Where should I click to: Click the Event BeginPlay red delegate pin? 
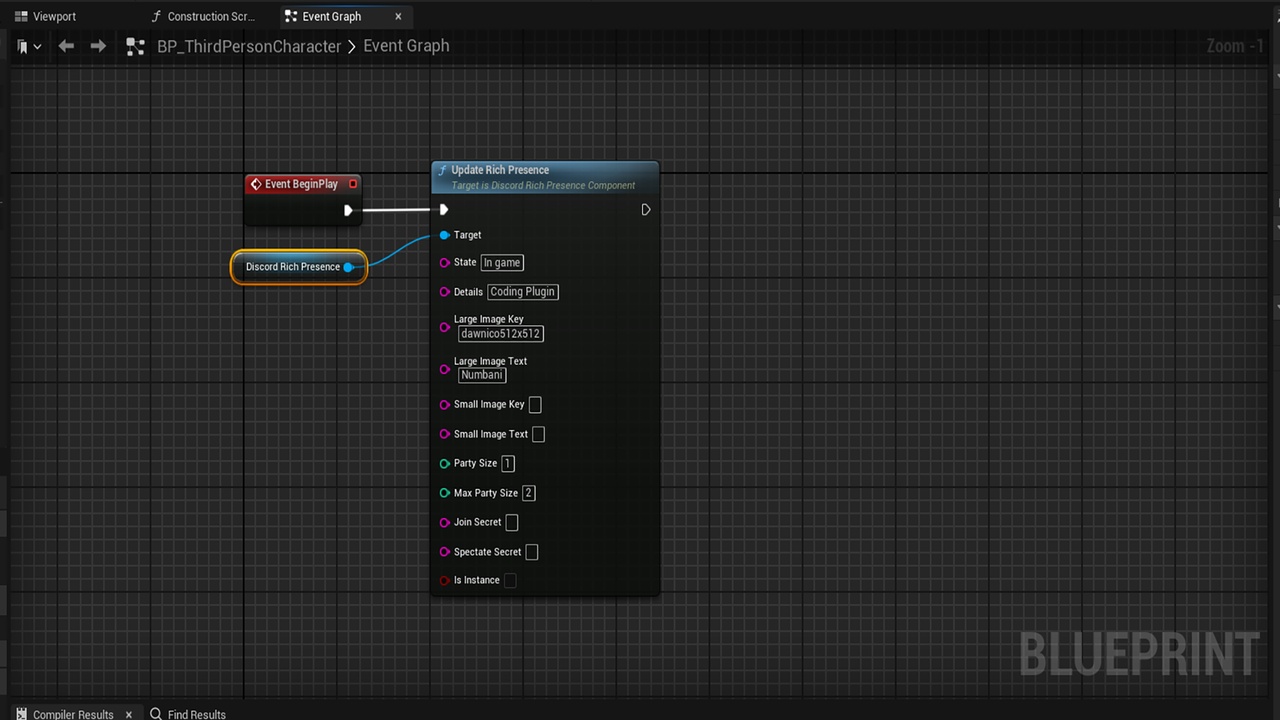[x=353, y=184]
